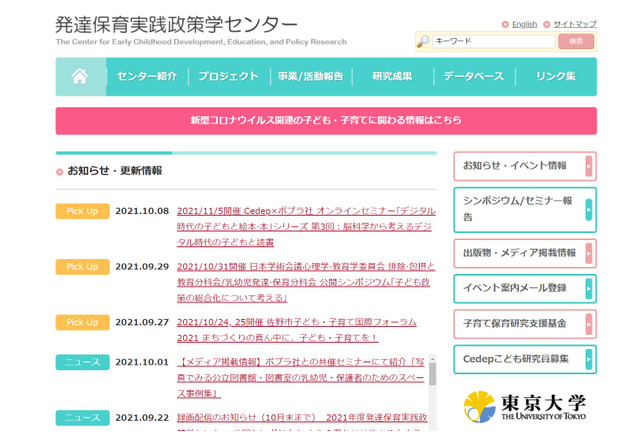Open the 2021.09.27 佐野市 forum link

(297, 330)
